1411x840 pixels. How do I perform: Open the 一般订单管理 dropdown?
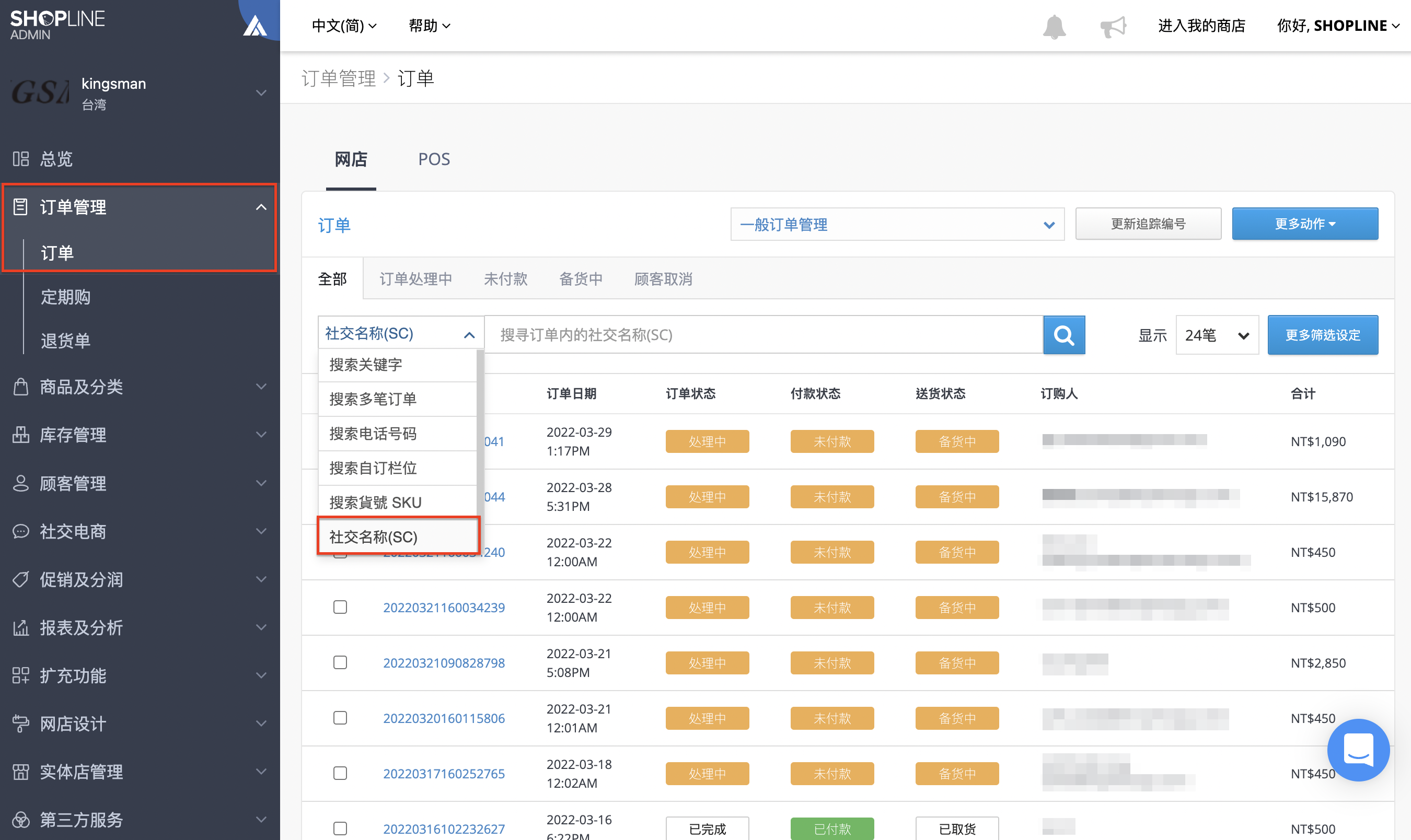click(897, 224)
